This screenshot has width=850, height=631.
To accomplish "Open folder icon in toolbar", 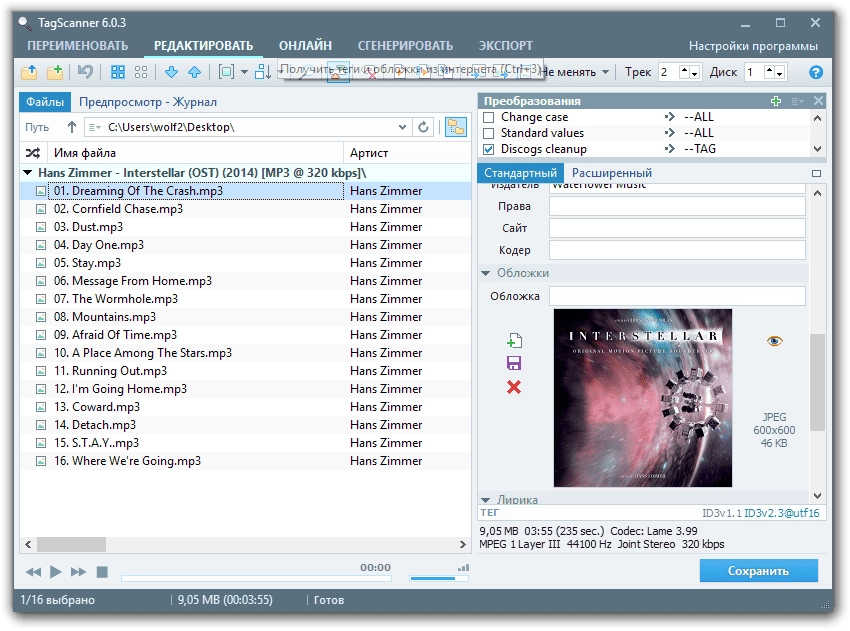I will (x=29, y=72).
